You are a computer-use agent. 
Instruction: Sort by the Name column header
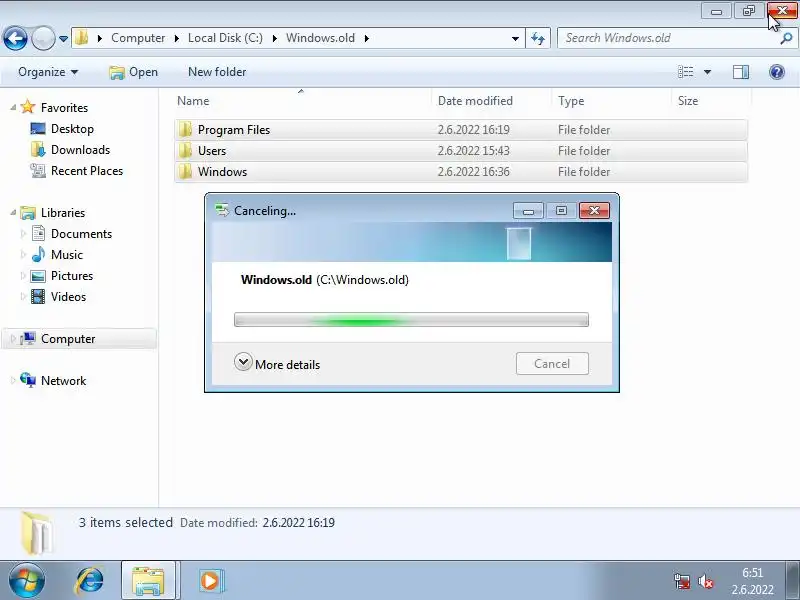[x=302, y=101]
